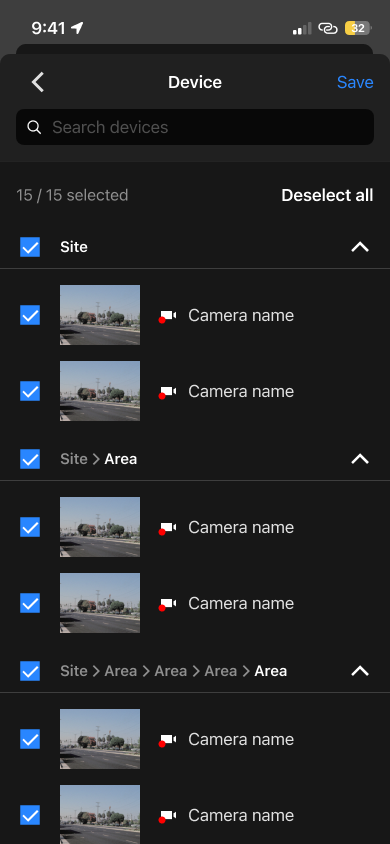Go back using the left arrow
This screenshot has height=844, width=390.
(38, 82)
